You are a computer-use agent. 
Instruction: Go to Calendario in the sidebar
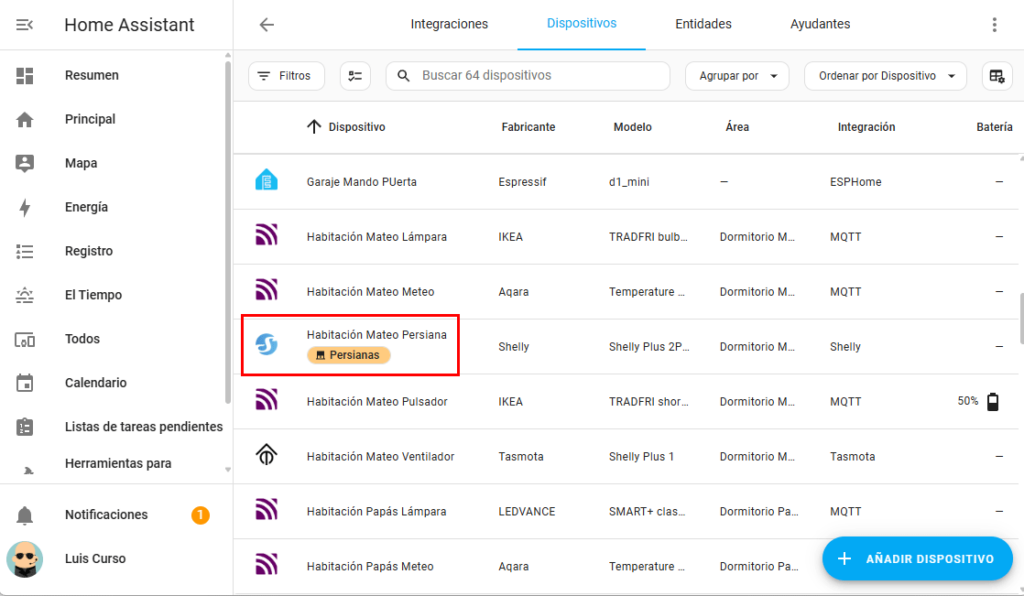click(x=95, y=383)
